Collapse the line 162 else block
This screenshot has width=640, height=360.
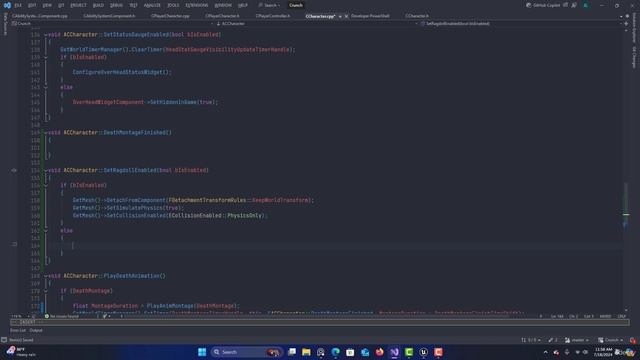tap(46, 231)
